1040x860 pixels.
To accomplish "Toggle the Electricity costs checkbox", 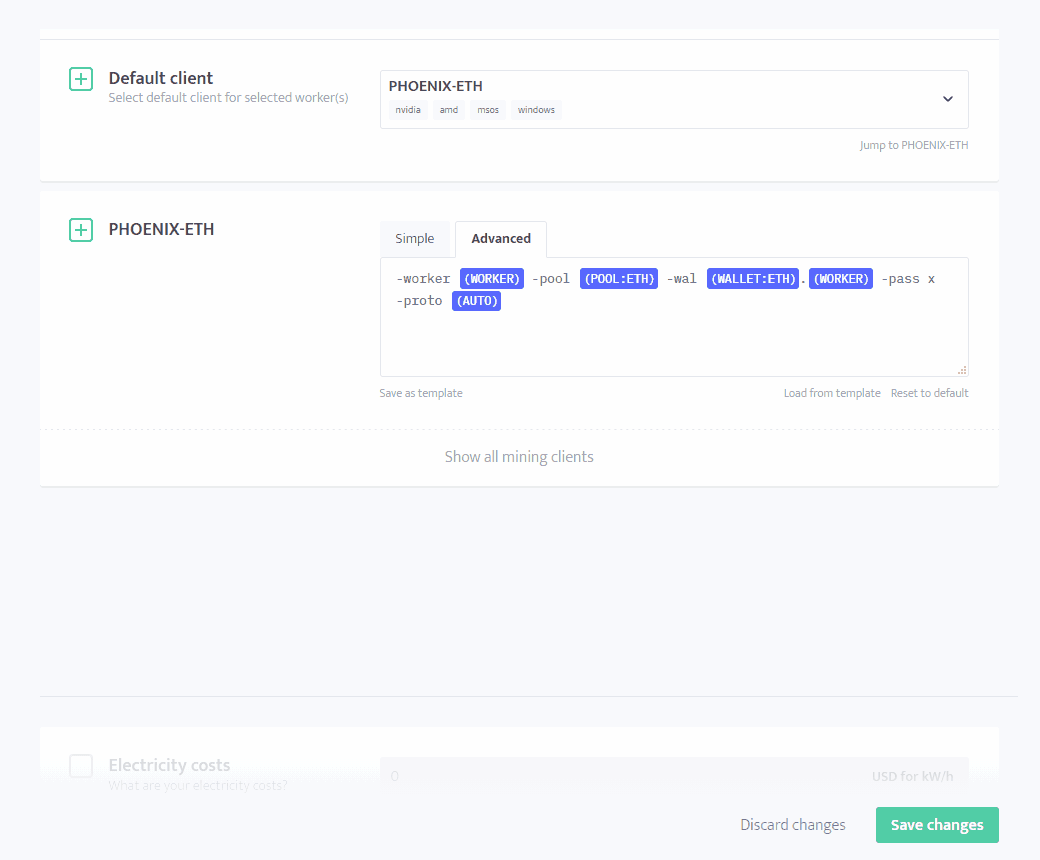I will point(81,766).
